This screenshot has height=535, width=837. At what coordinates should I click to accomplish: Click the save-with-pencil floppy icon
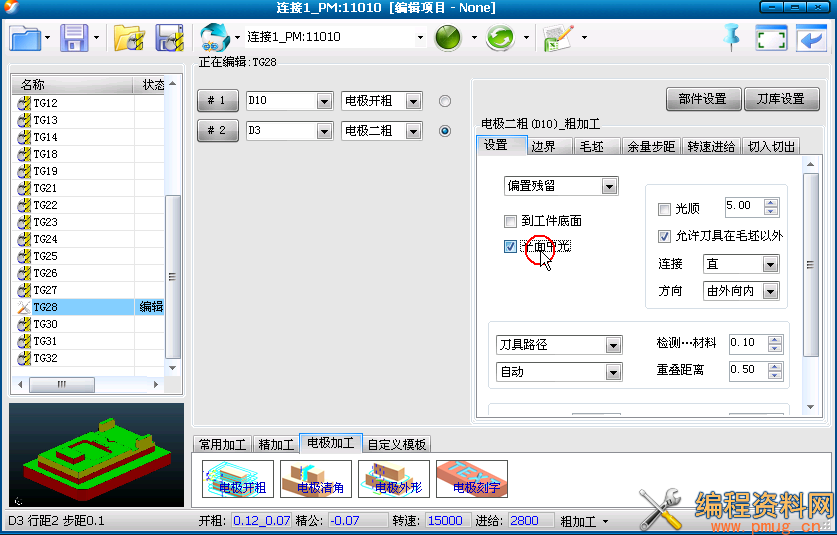(170, 37)
